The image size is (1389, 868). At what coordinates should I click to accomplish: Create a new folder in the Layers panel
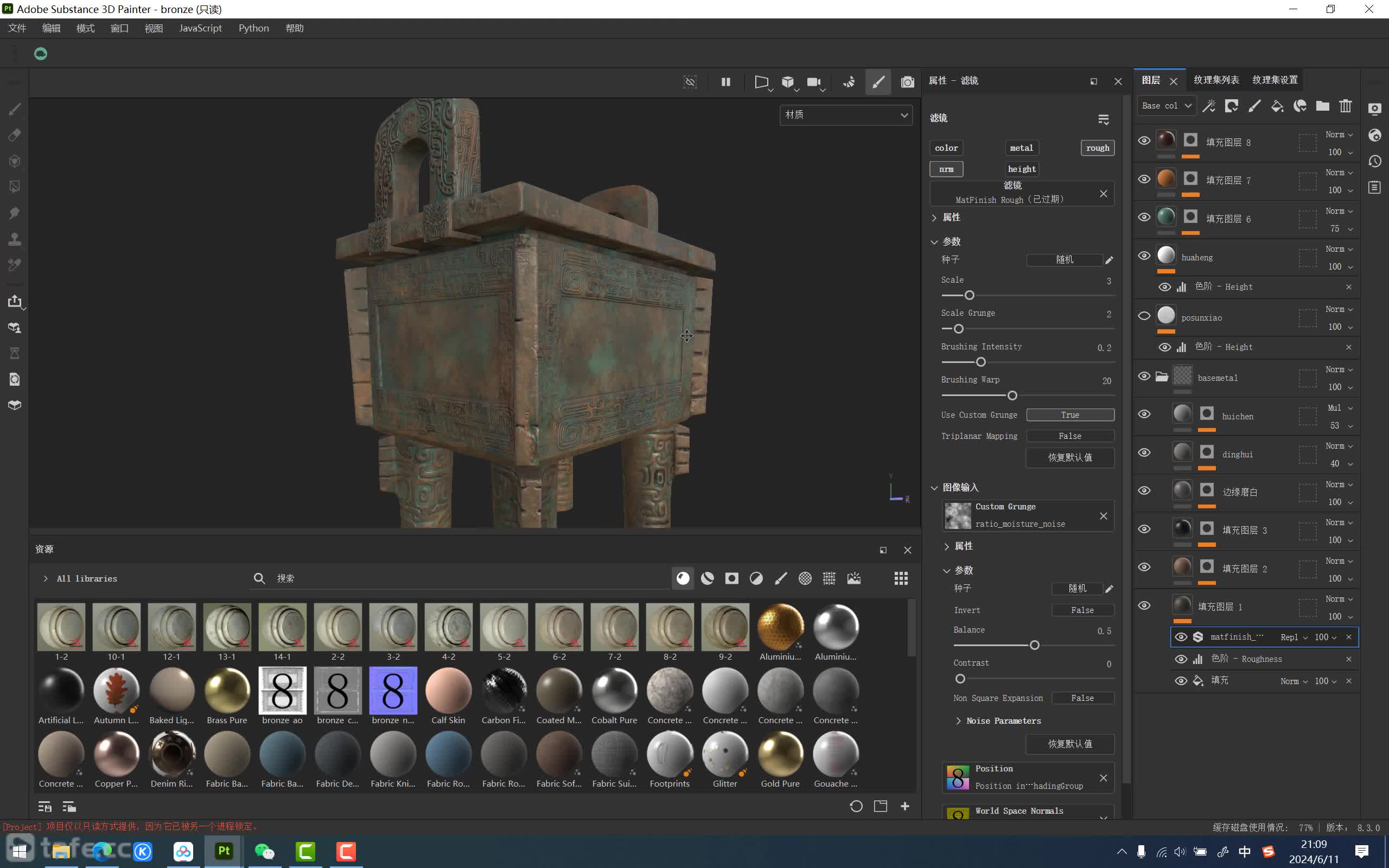point(1322,106)
